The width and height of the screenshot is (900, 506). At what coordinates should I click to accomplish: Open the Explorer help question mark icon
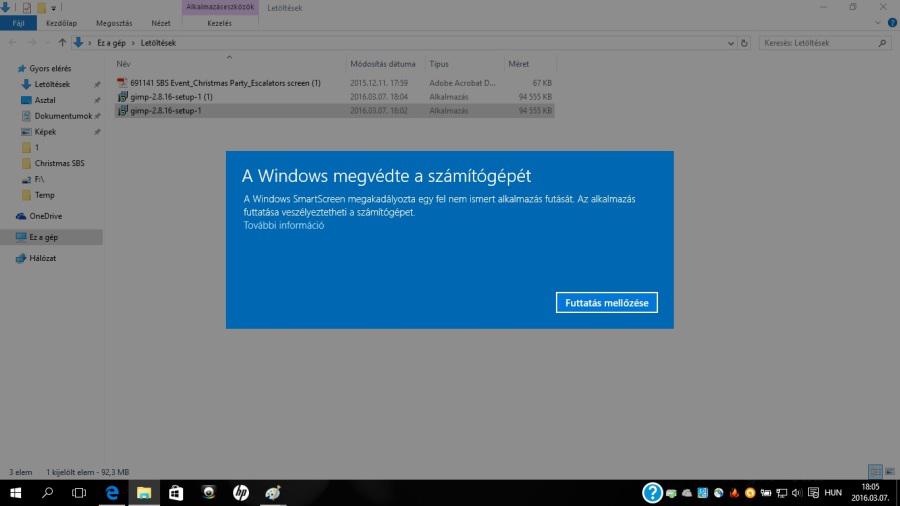[892, 23]
